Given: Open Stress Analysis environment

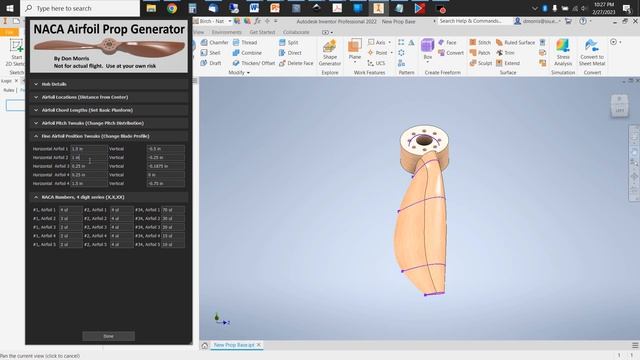Looking at the screenshot, I should pos(563,52).
